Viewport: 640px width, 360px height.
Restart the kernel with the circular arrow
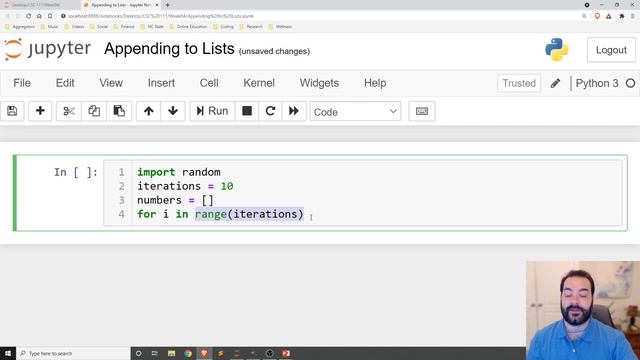tap(270, 111)
